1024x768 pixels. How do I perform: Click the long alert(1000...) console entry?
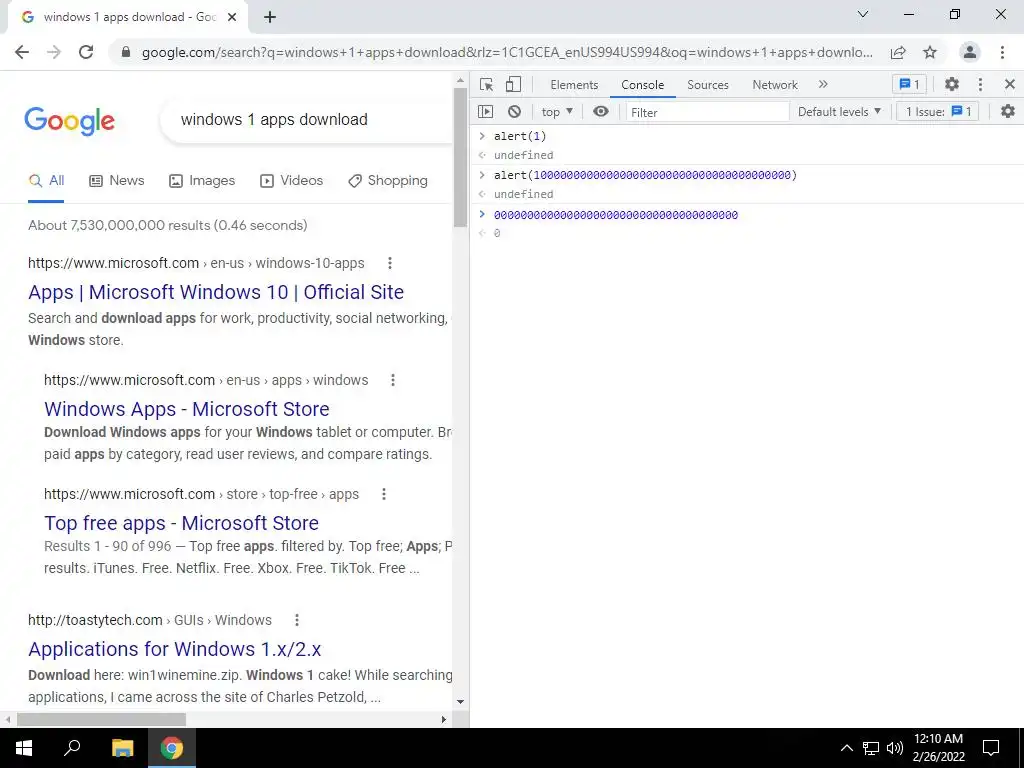click(x=645, y=175)
